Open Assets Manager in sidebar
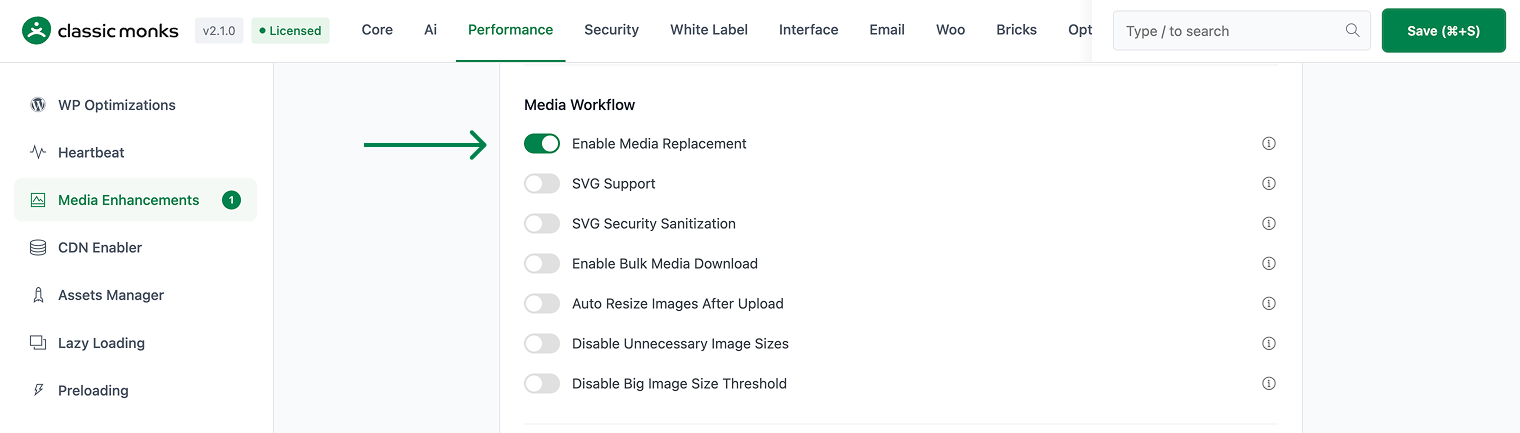This screenshot has height=433, width=1520. tap(135, 295)
